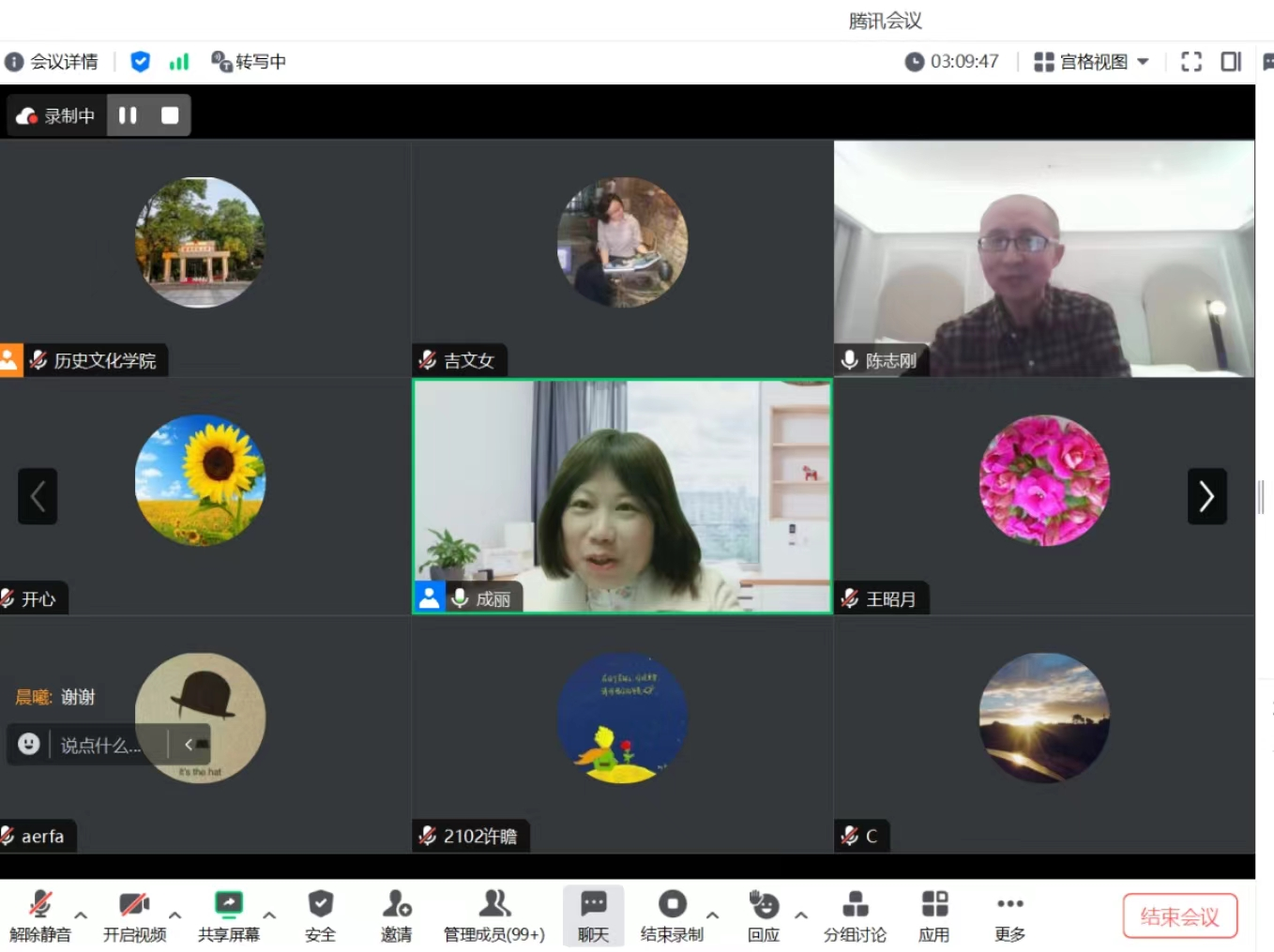This screenshot has width=1274, height=952.
Task: Click the red 结束会议 button
Action: tap(1179, 916)
